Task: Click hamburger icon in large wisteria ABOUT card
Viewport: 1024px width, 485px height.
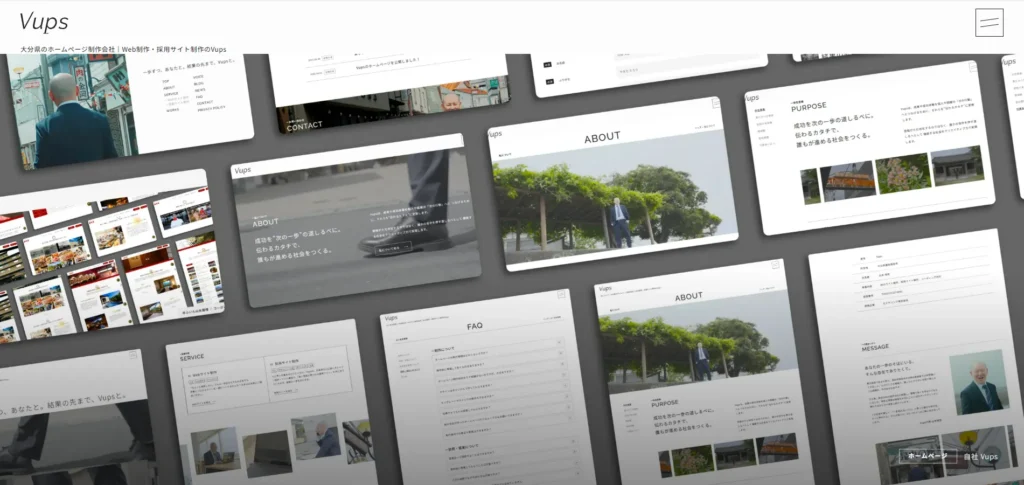Action: [716, 103]
